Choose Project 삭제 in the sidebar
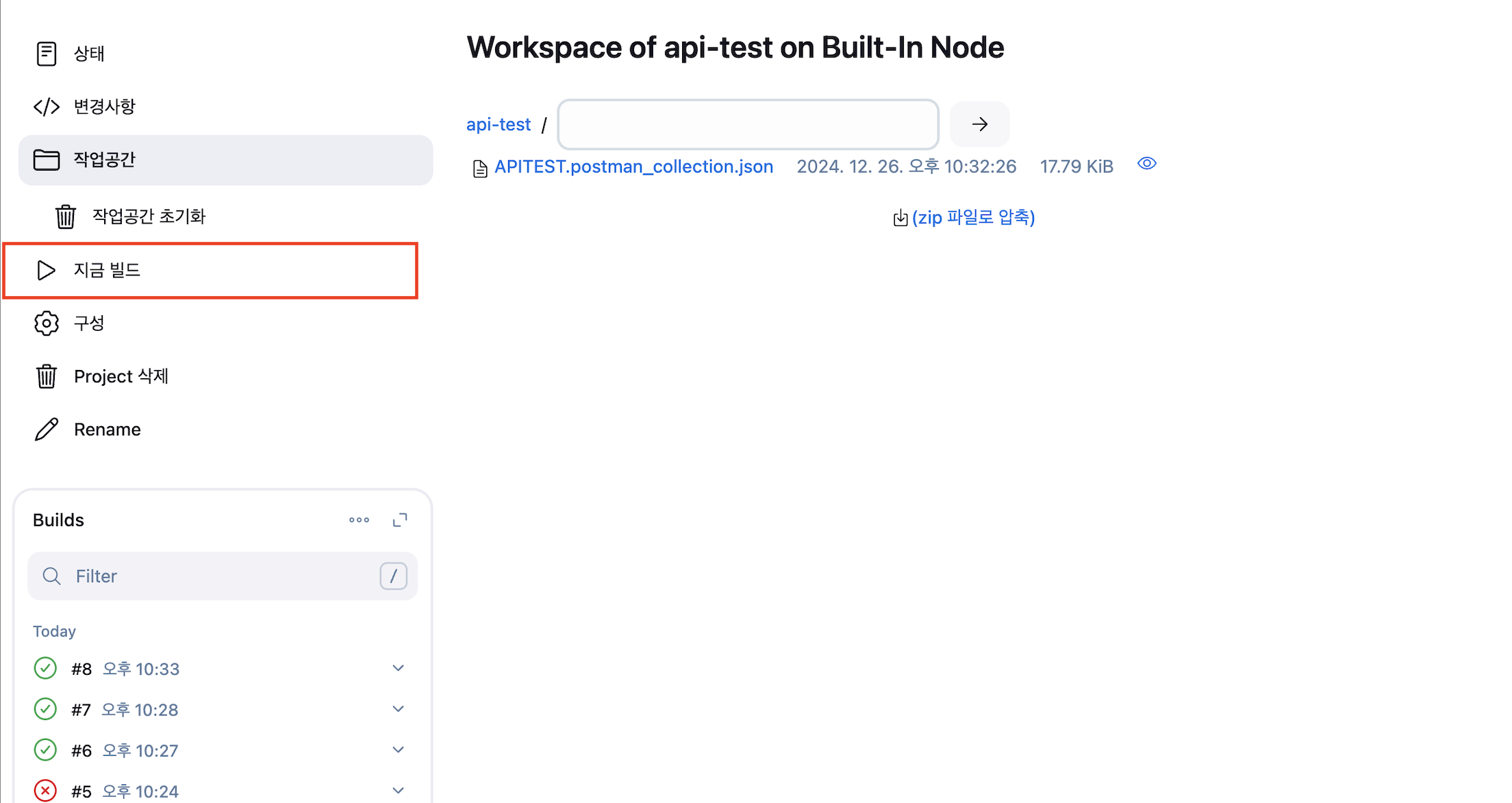The height and width of the screenshot is (803, 1512). click(x=121, y=376)
